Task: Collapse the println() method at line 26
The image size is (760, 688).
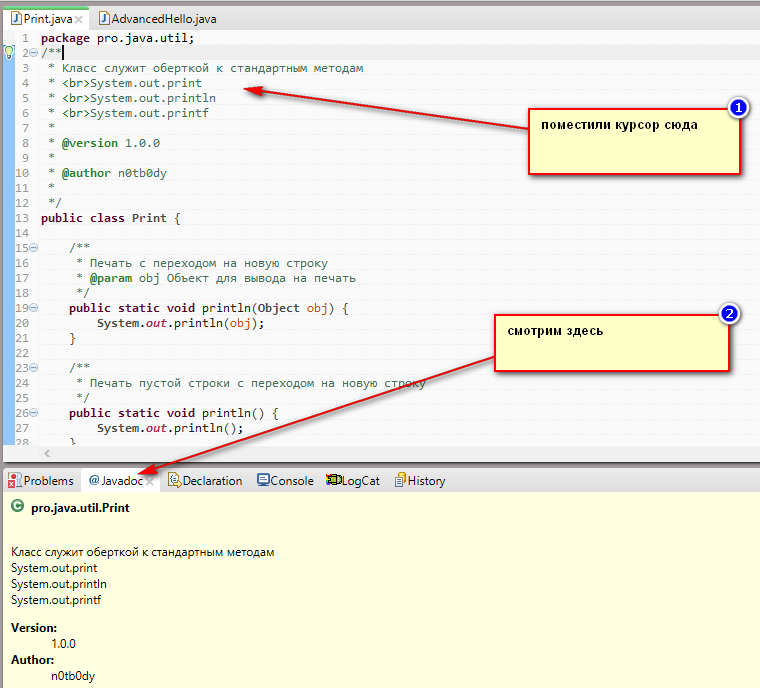Action: point(33,413)
